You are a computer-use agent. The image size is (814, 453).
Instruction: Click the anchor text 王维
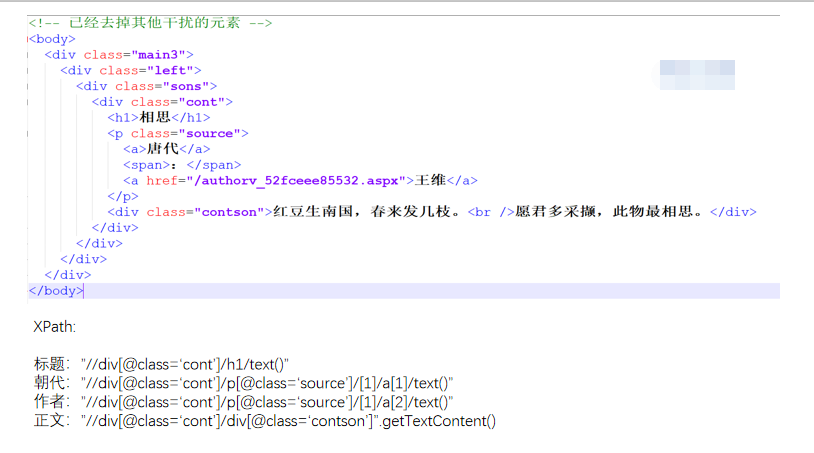(430, 180)
